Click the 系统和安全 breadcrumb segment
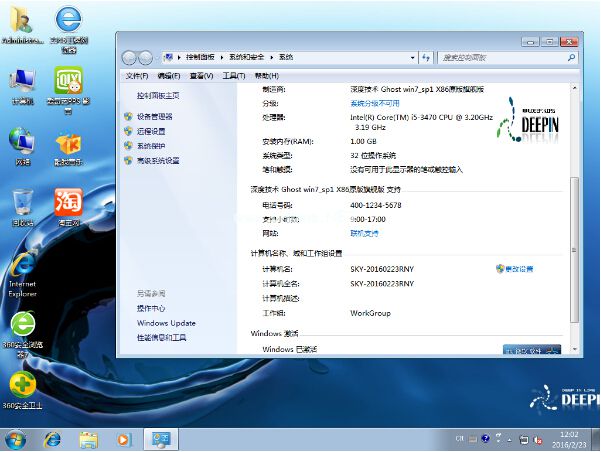The height and width of the screenshot is (452, 601). pos(247,58)
